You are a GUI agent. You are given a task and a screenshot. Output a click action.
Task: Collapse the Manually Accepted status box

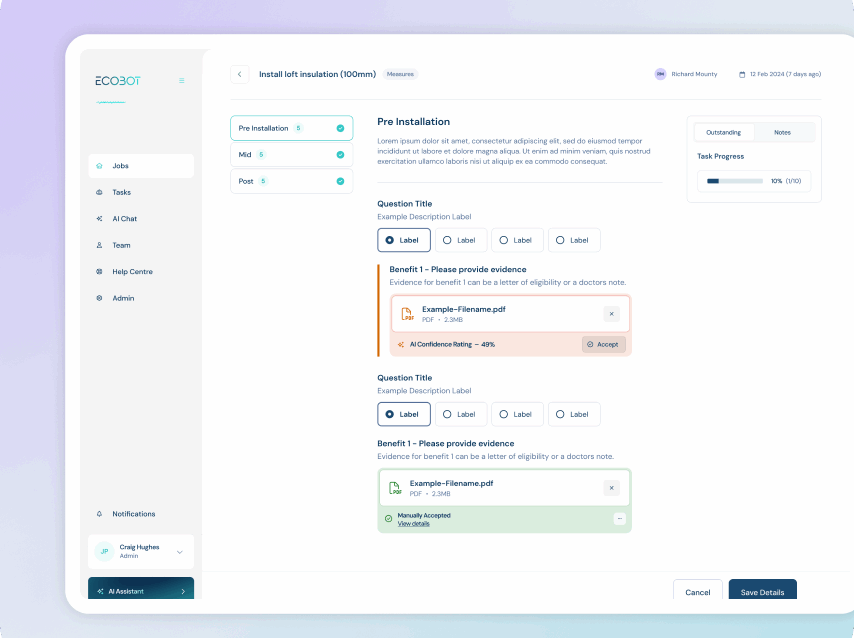pyautogui.click(x=619, y=519)
